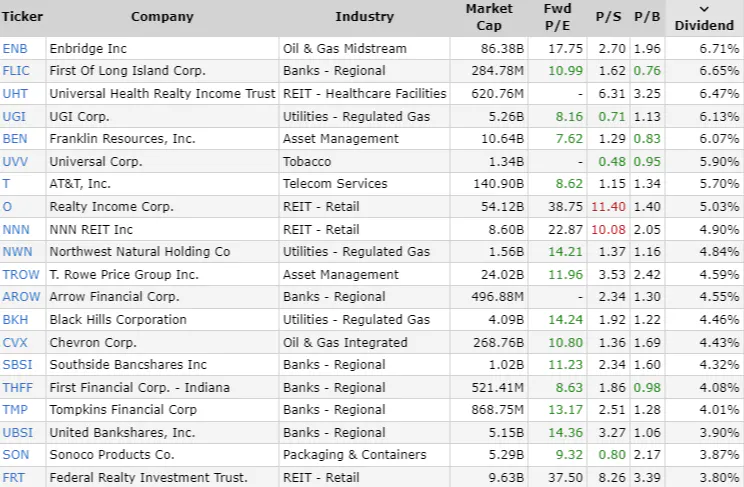Screen dimensions: 744x487
Task: Sort table by Industry column header
Action: (x=364, y=17)
